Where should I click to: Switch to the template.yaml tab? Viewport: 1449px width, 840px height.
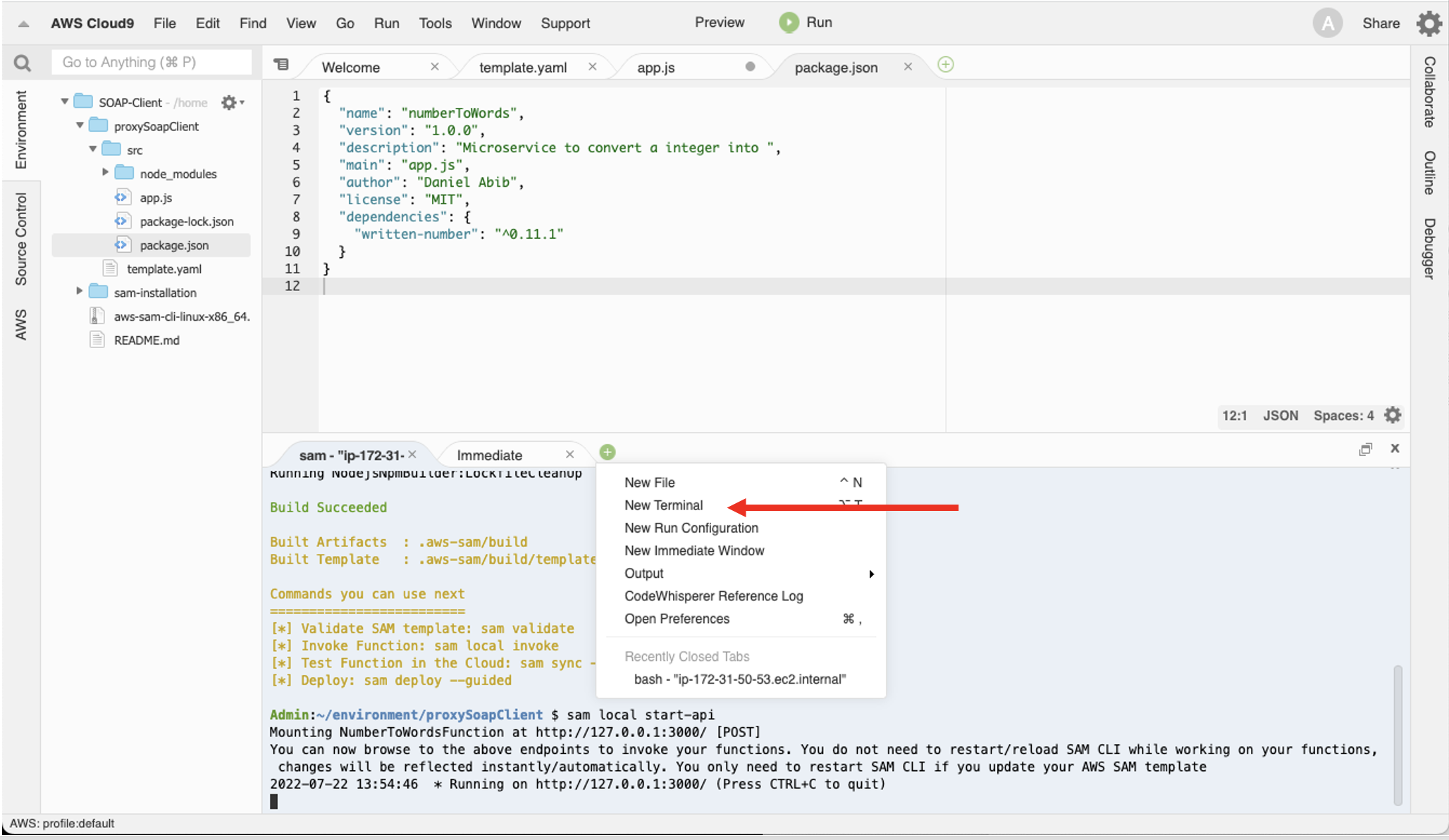522,68
